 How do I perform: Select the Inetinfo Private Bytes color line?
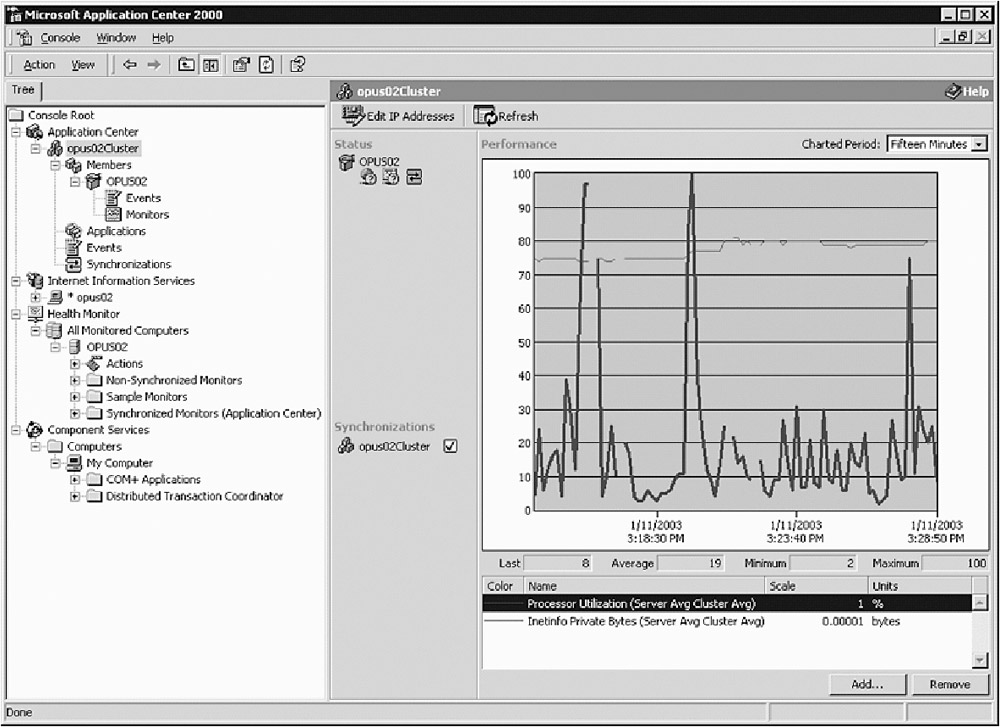[503, 621]
